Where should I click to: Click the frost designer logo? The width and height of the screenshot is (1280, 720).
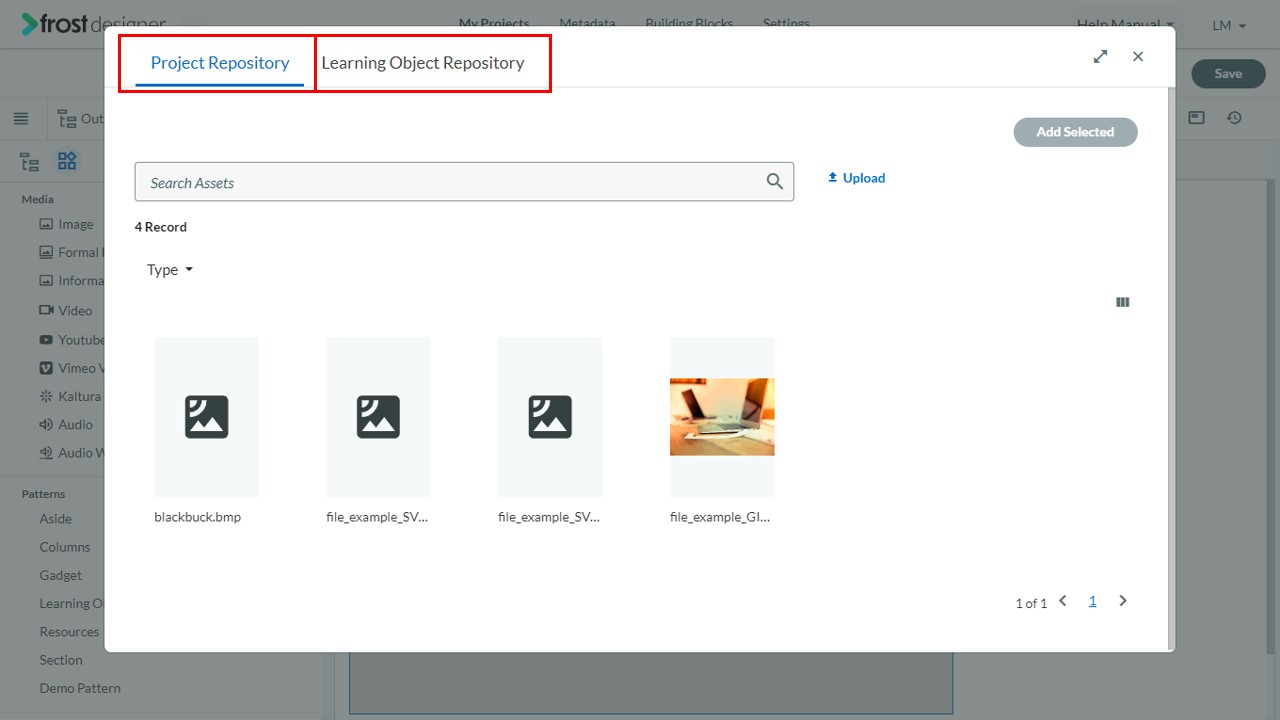tap(93, 24)
